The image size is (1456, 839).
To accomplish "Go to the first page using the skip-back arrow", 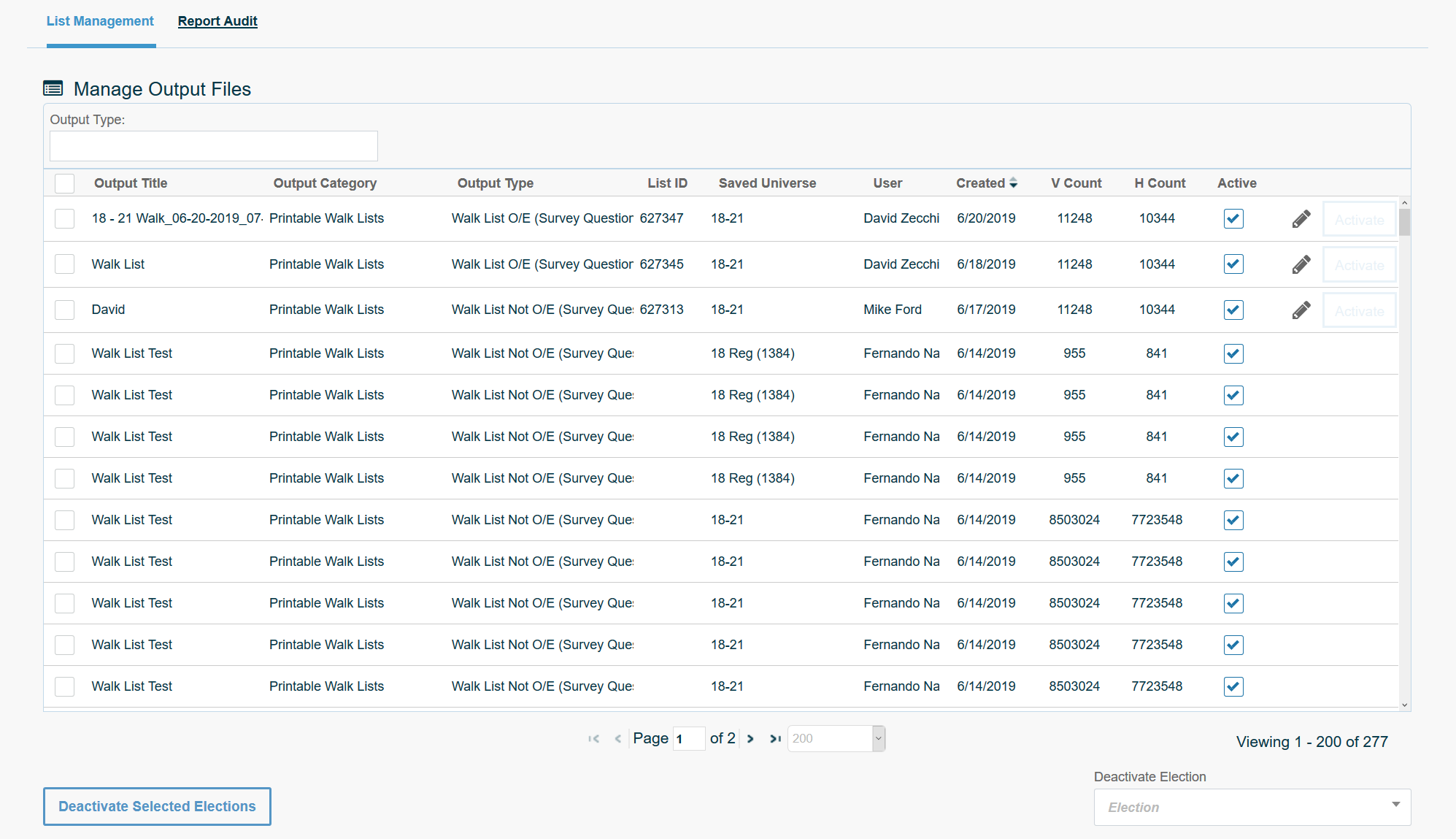I will 593,738.
